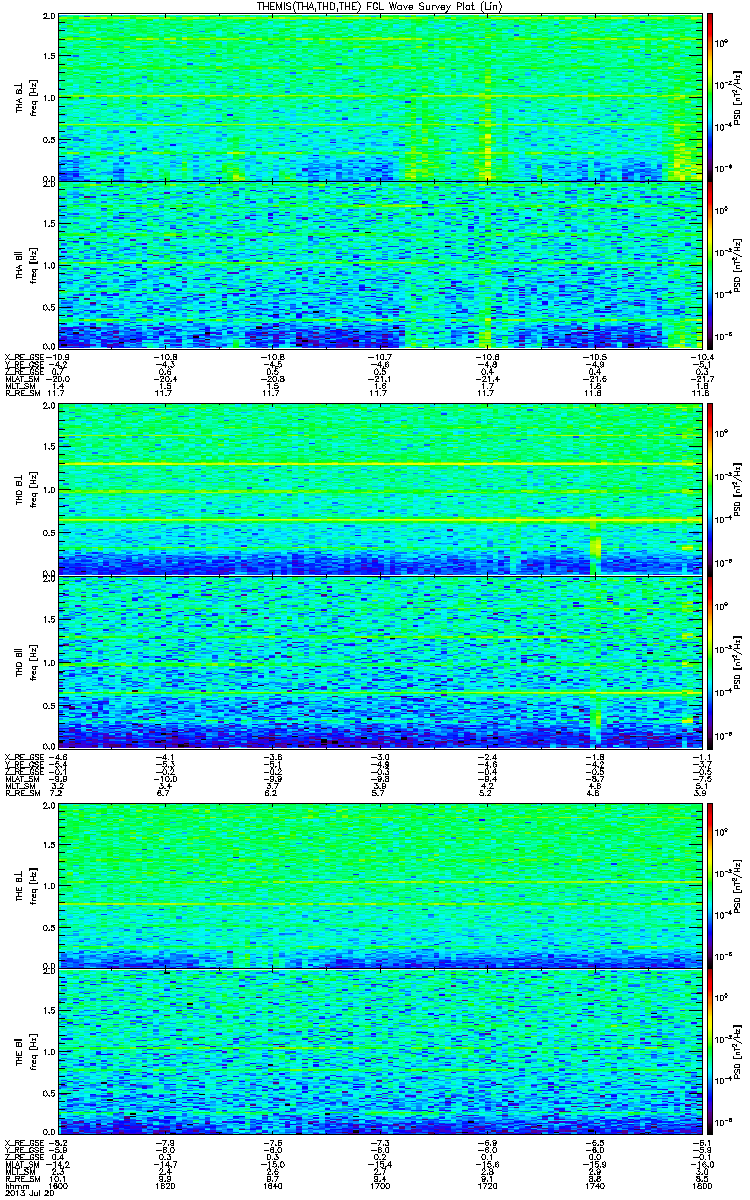Click the 1.0 tick on THA B⊥ axis
The image size is (750, 1200).
[47, 98]
